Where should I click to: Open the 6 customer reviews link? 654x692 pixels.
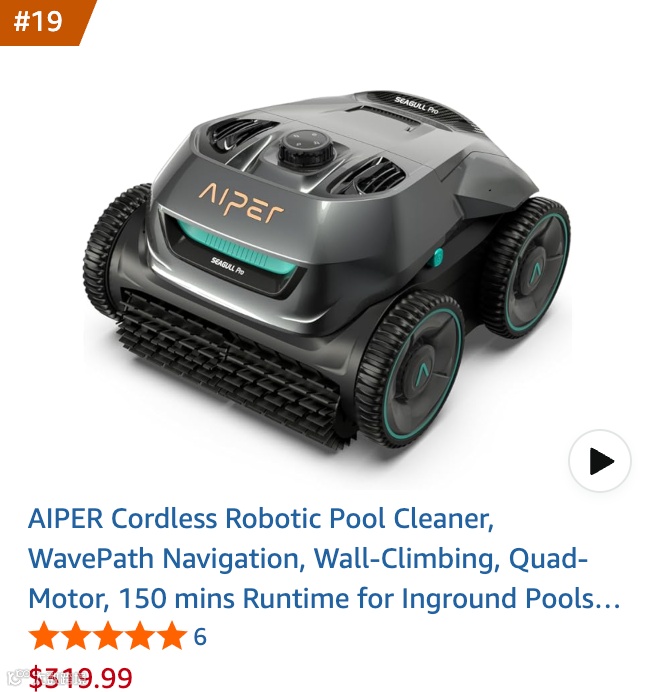click(x=200, y=636)
